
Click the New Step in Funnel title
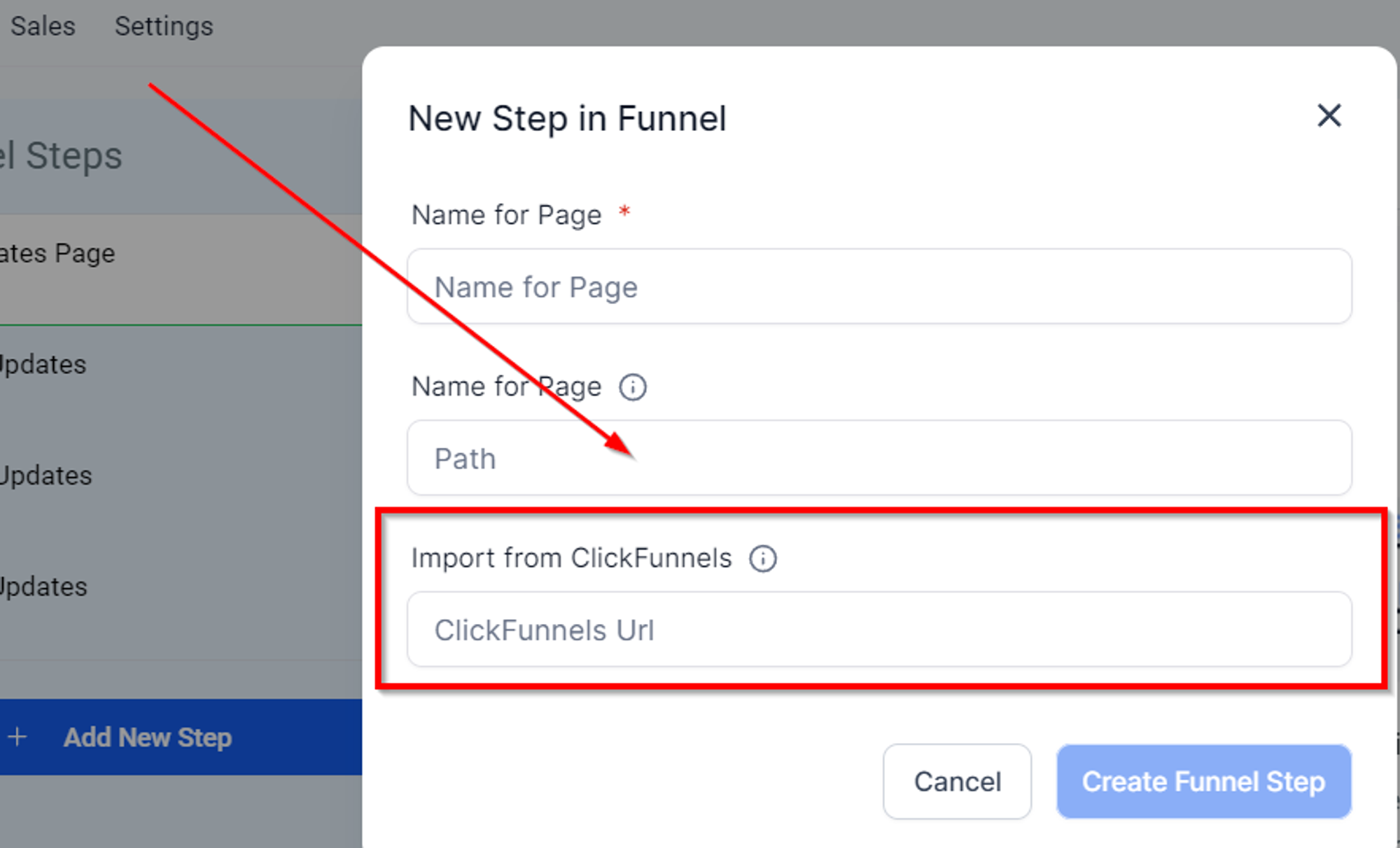(567, 118)
